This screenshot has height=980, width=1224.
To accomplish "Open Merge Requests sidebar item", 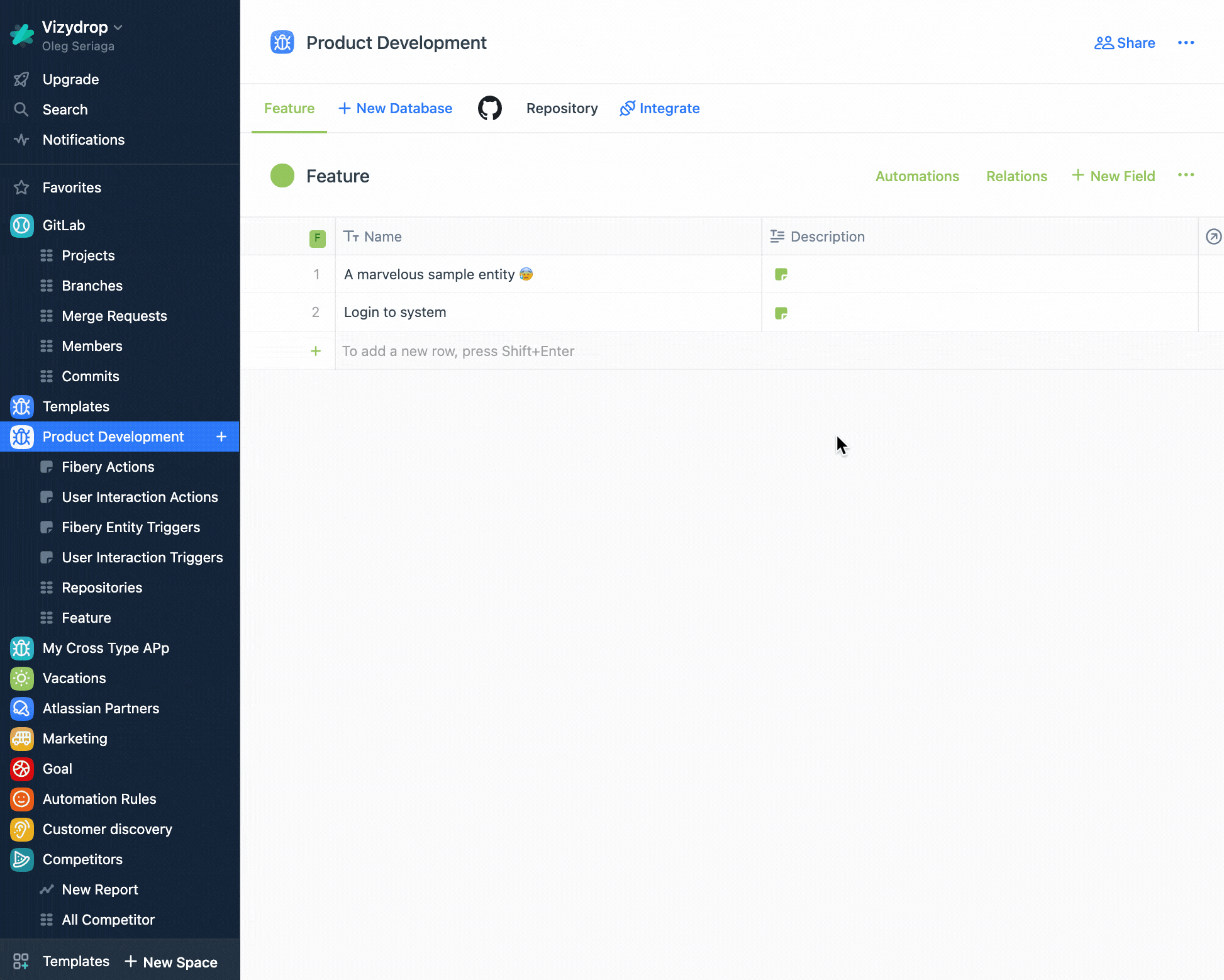I will 114,315.
